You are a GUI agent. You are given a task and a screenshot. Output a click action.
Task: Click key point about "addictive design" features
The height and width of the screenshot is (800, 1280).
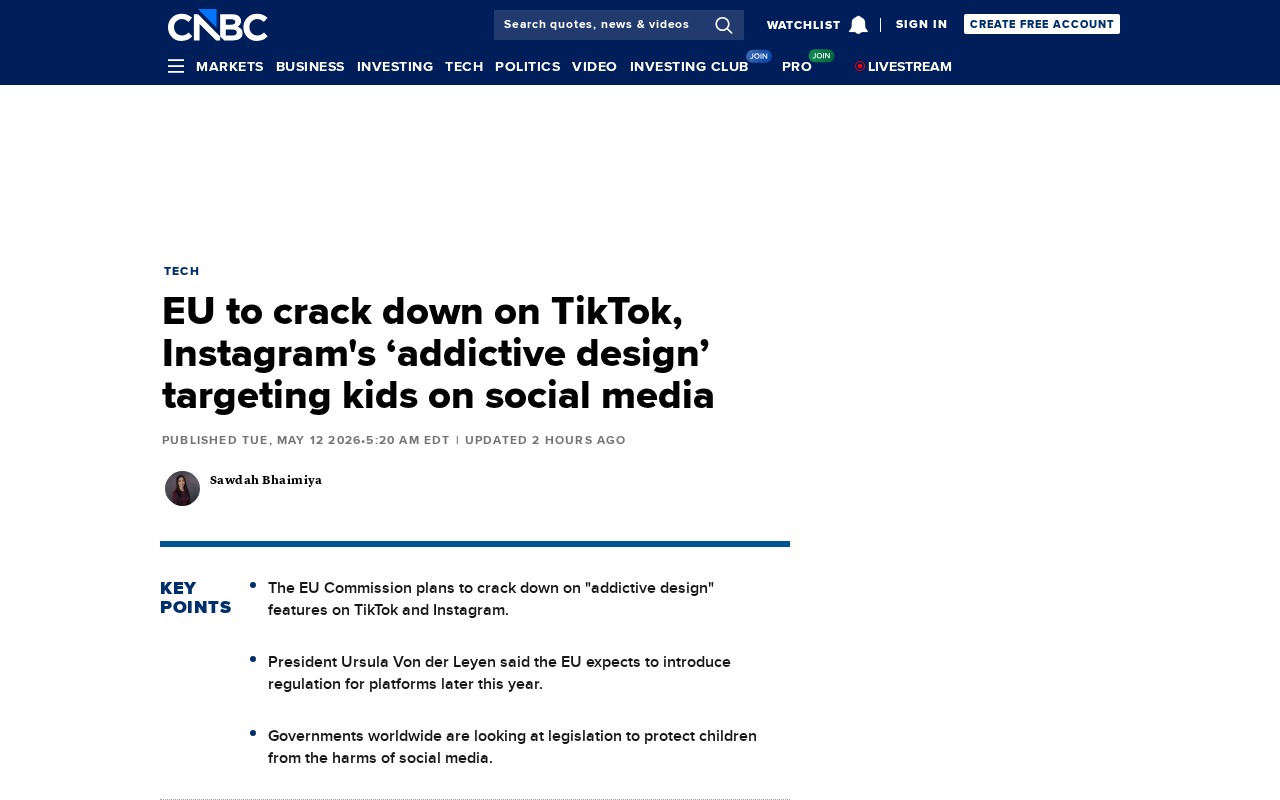pyautogui.click(x=491, y=599)
